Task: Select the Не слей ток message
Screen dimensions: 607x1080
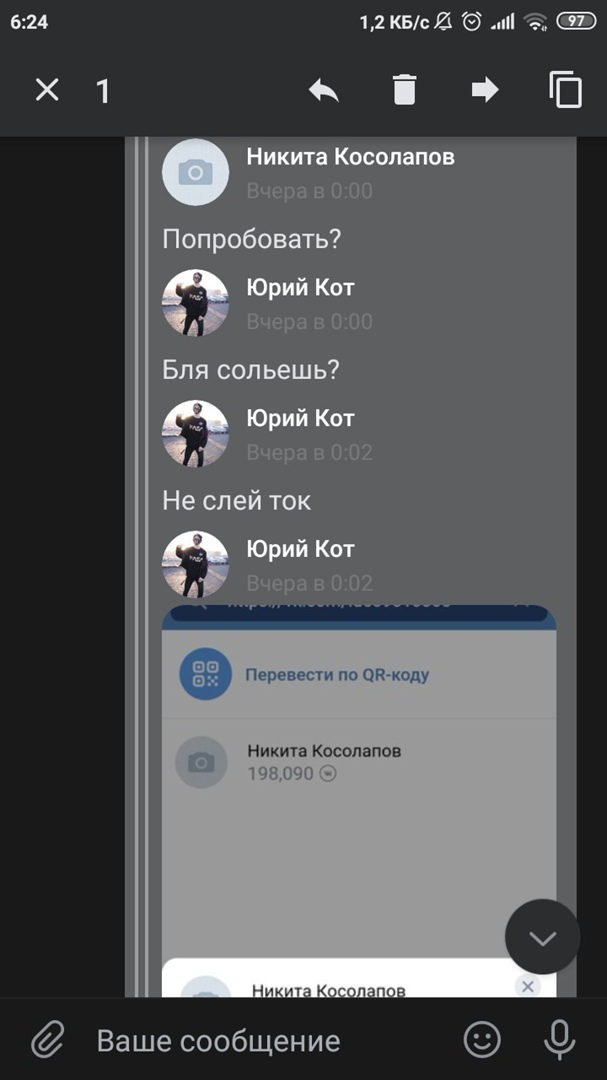Action: coord(236,501)
